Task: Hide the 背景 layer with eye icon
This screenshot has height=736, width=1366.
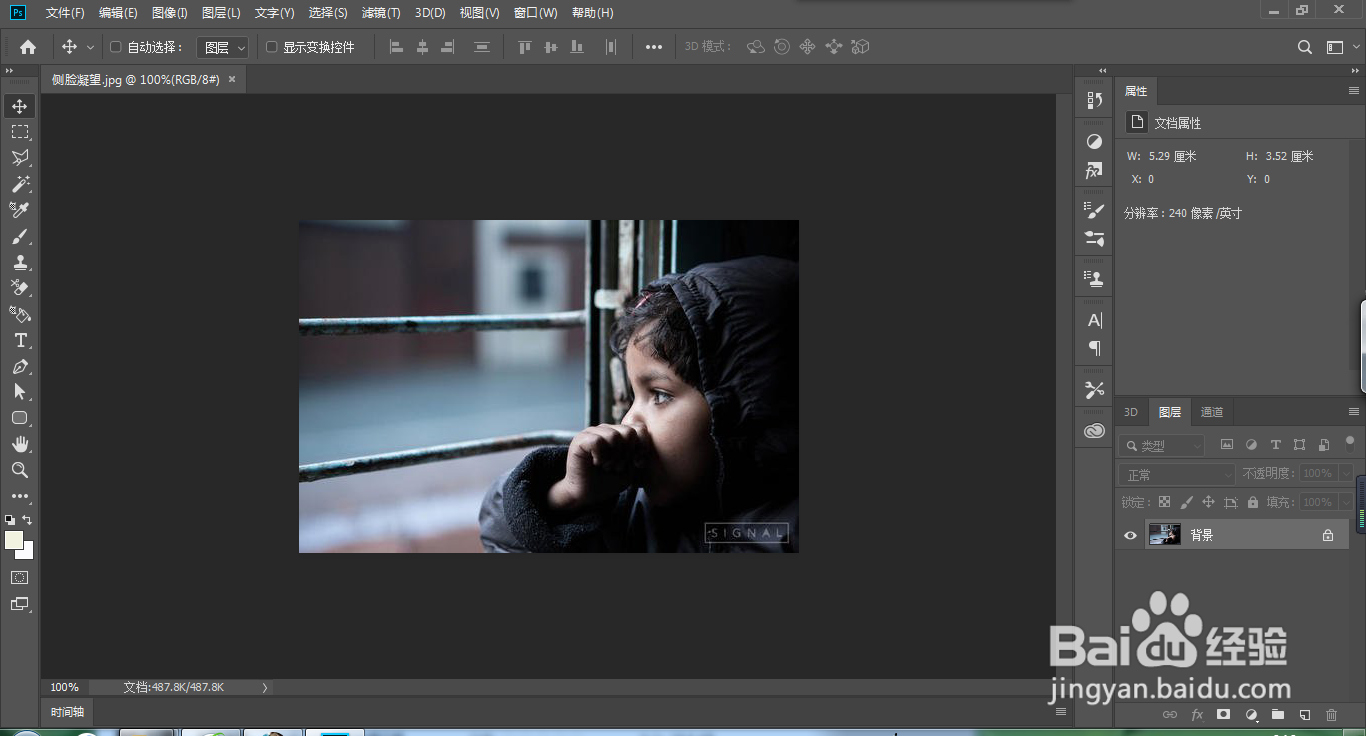Action: 1130,535
